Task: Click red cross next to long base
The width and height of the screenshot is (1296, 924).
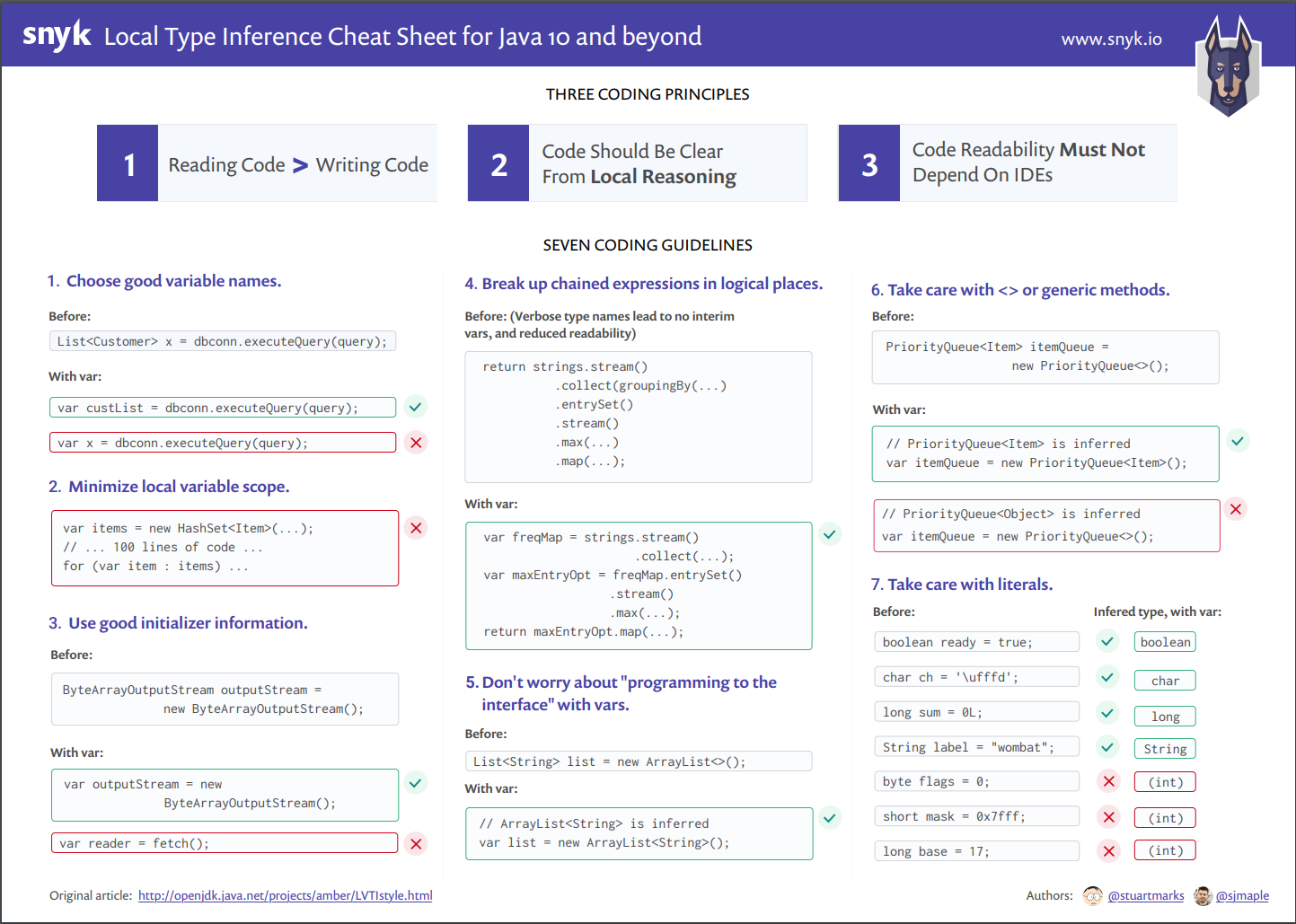Action: [x=1109, y=851]
